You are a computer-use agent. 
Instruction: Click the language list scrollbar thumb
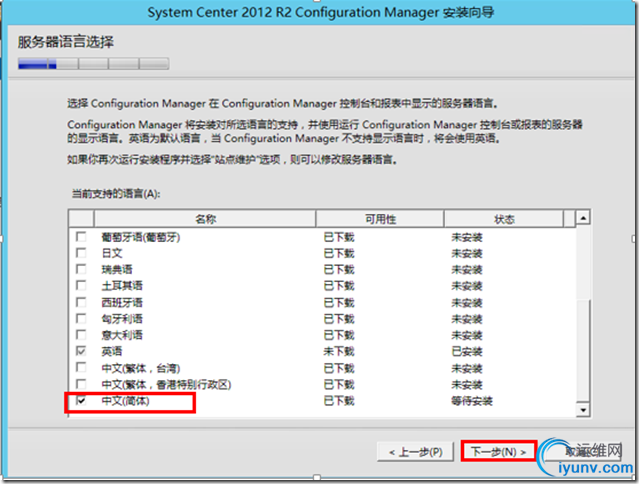(x=583, y=350)
